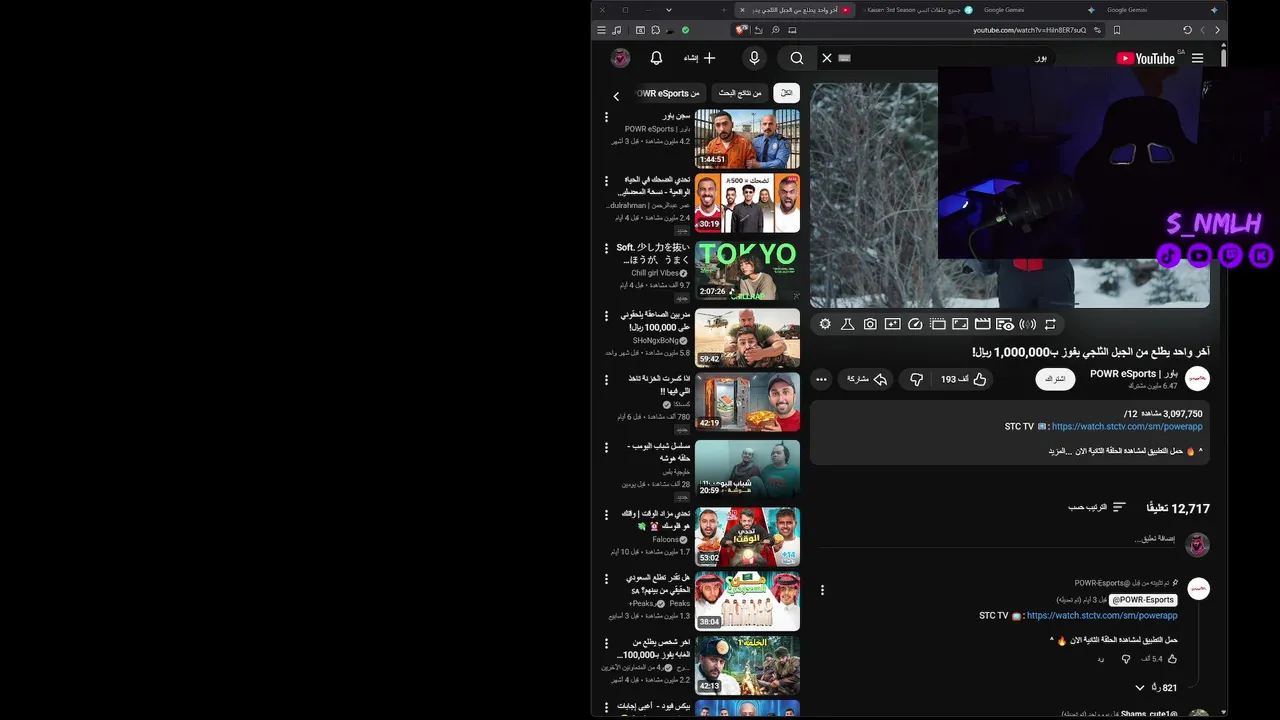
Task: Open options for the Falcons 53:02 video
Action: point(606,514)
